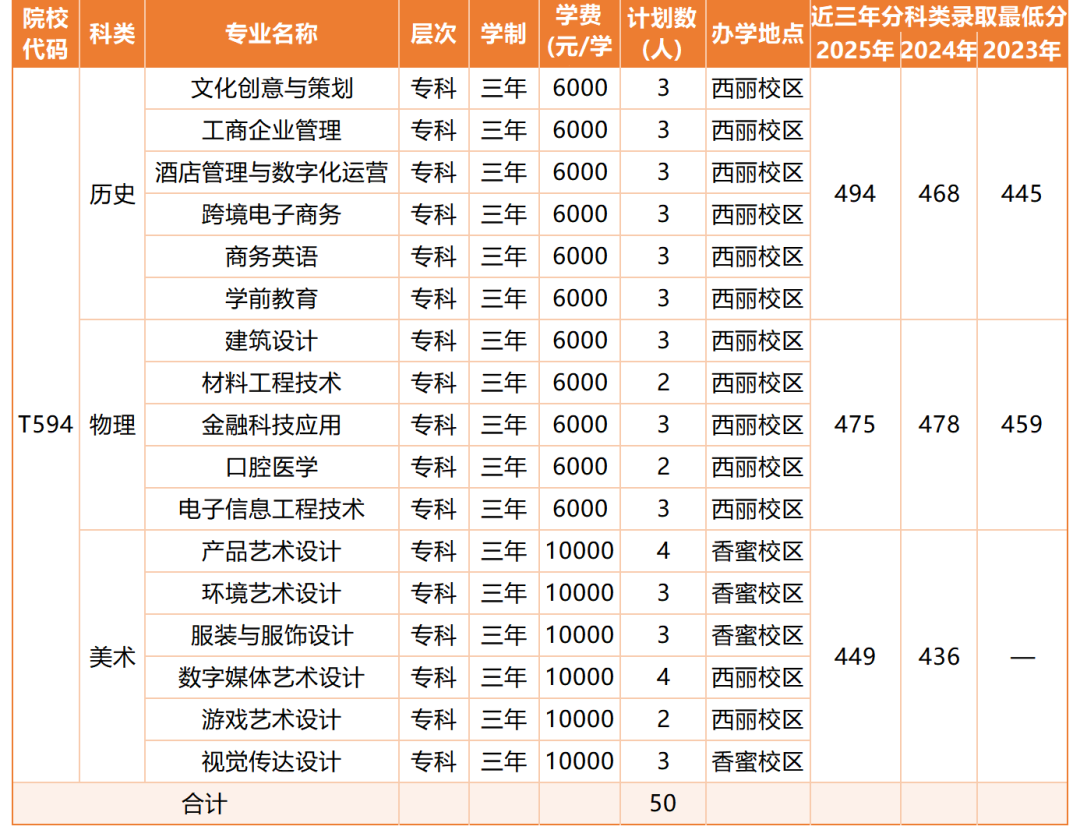Click the 合计 total label
The width and height of the screenshot is (1080, 836).
pos(205,804)
